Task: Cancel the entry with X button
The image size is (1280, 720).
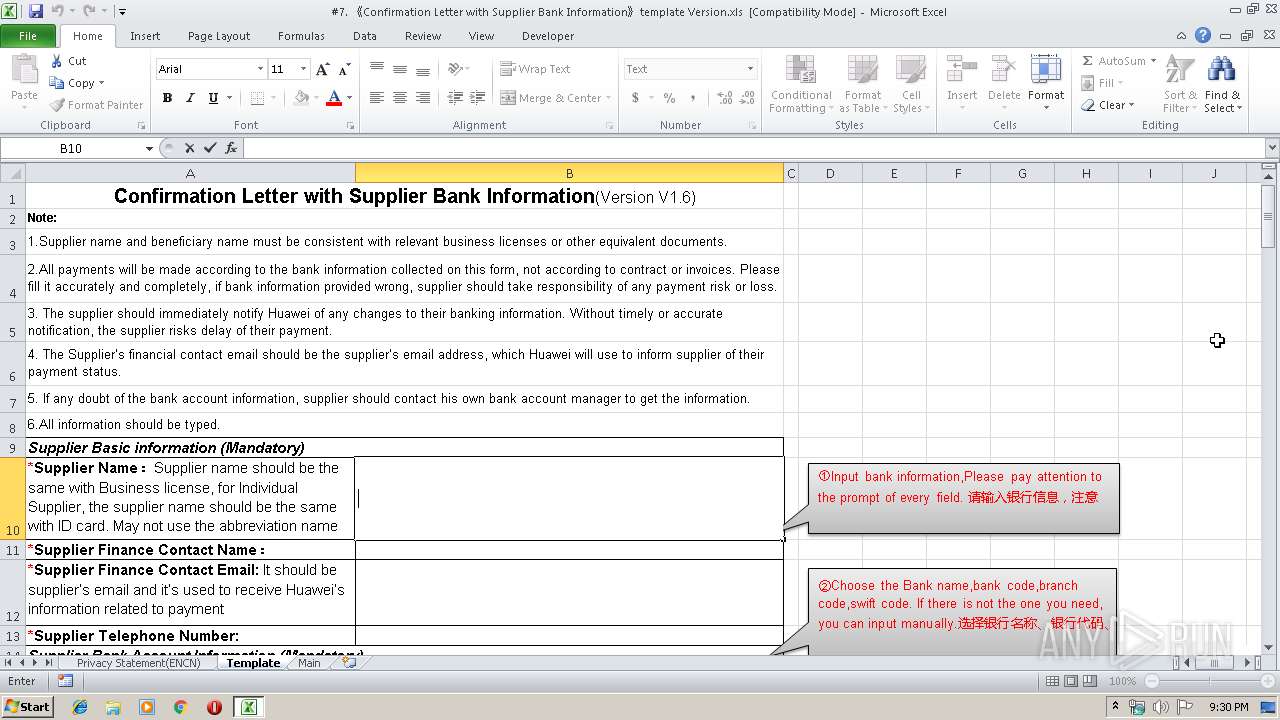Action: coord(189,148)
